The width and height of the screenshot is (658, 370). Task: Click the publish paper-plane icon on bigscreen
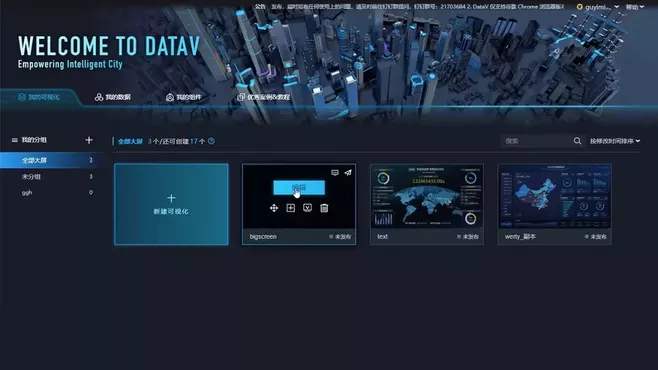pyautogui.click(x=348, y=172)
